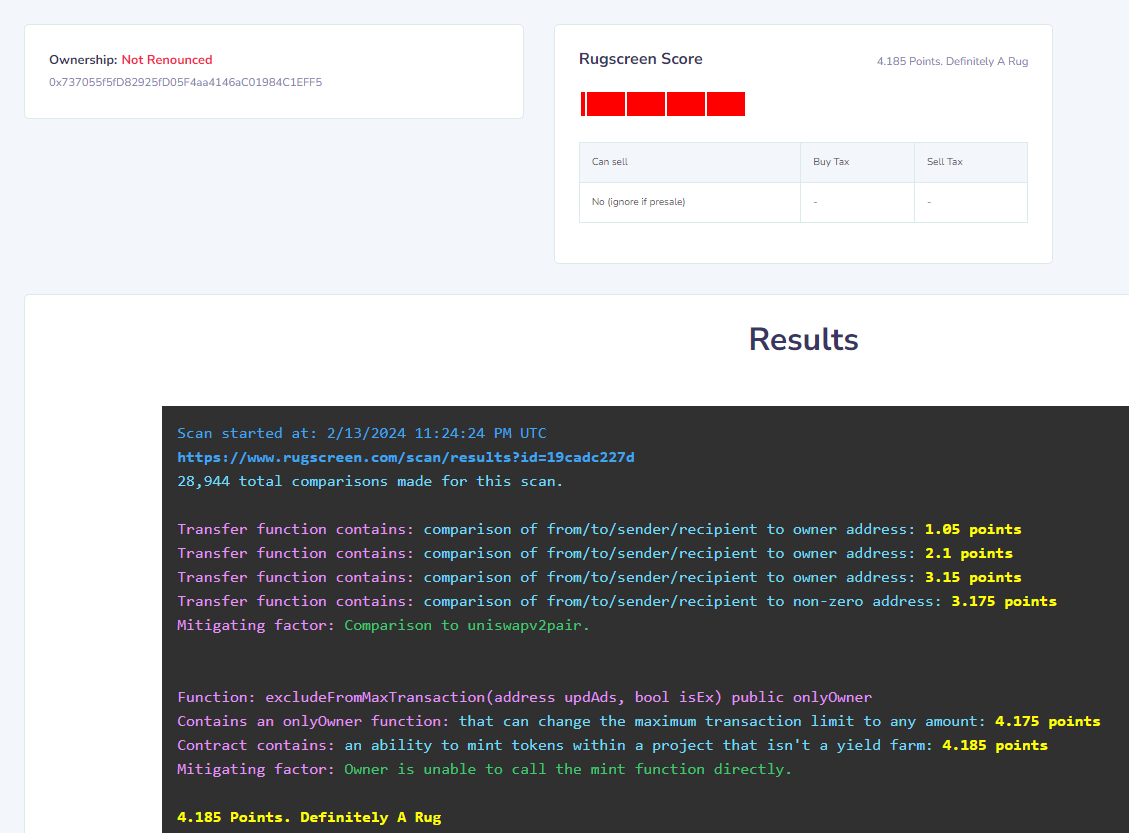This screenshot has height=833, width=1129.
Task: Click the 'Rugscreen Score' heading
Action: tap(640, 59)
